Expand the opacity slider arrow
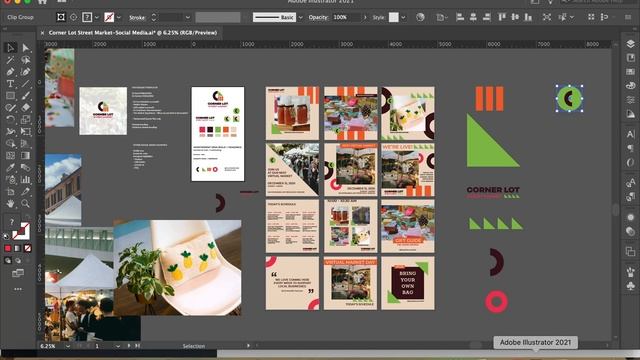640x360 pixels. click(x=365, y=18)
